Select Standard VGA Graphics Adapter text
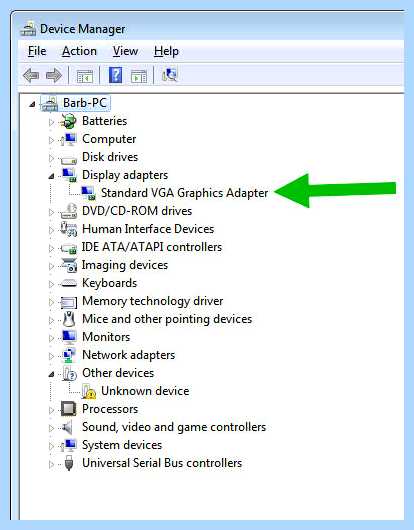The width and height of the screenshot is (414, 530). (185, 193)
